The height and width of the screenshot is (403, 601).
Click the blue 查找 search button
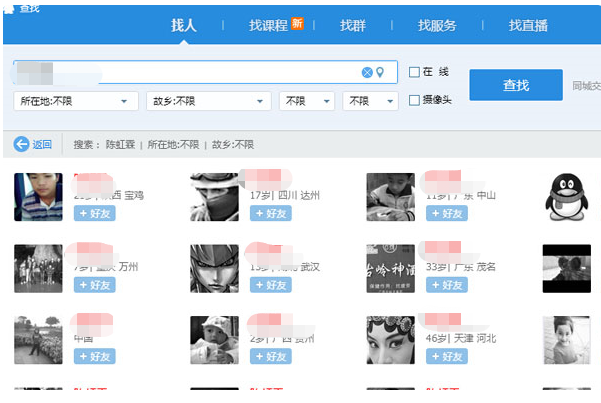516,85
